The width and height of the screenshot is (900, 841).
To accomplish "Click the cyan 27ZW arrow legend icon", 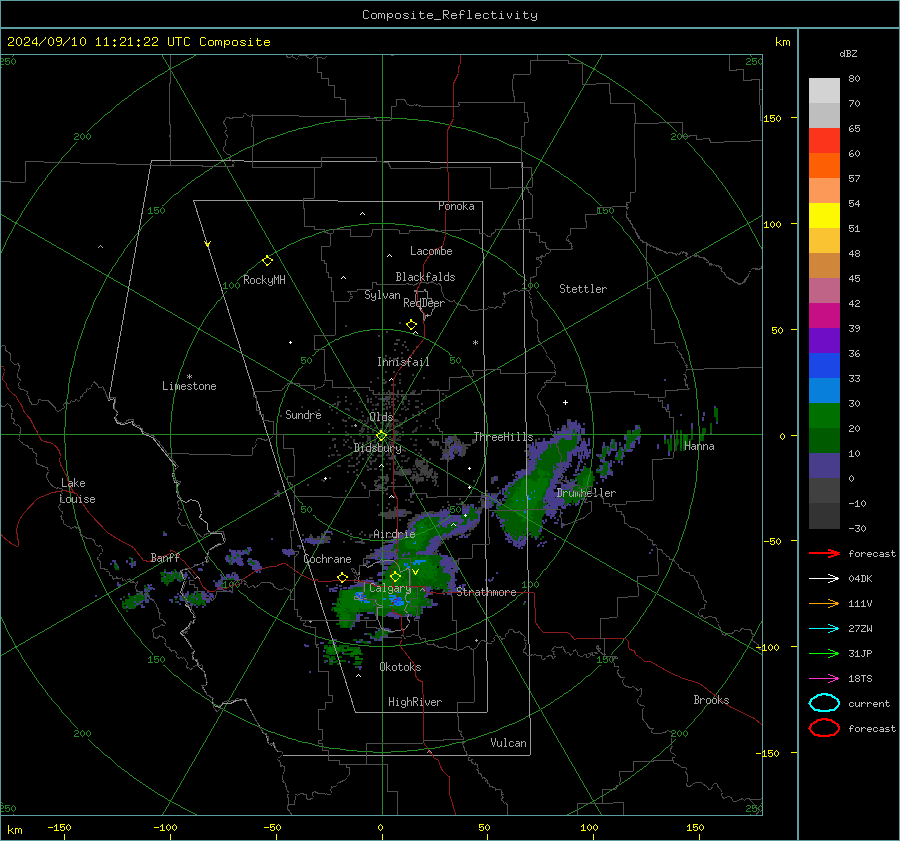I will coord(824,629).
